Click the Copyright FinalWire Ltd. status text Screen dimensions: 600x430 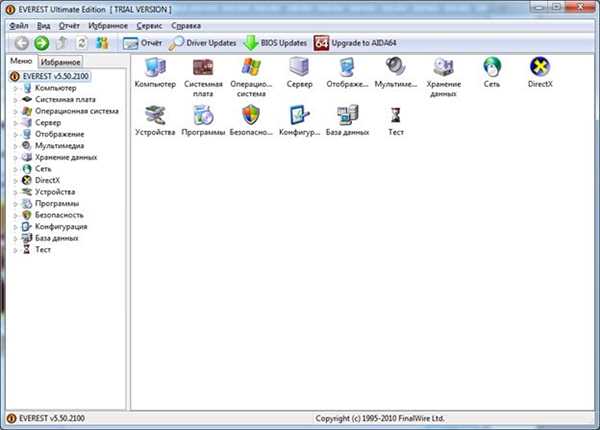pos(380,418)
